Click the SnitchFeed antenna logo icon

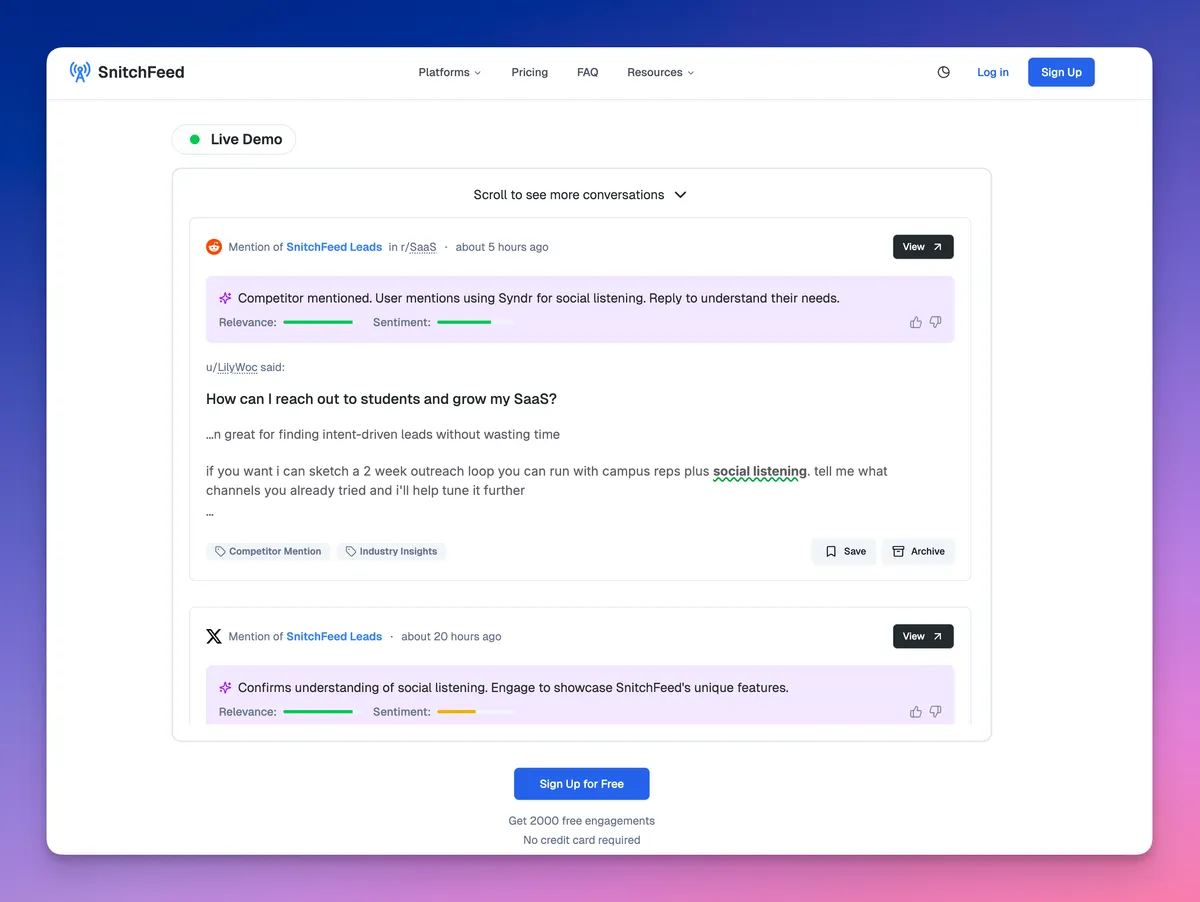(80, 72)
